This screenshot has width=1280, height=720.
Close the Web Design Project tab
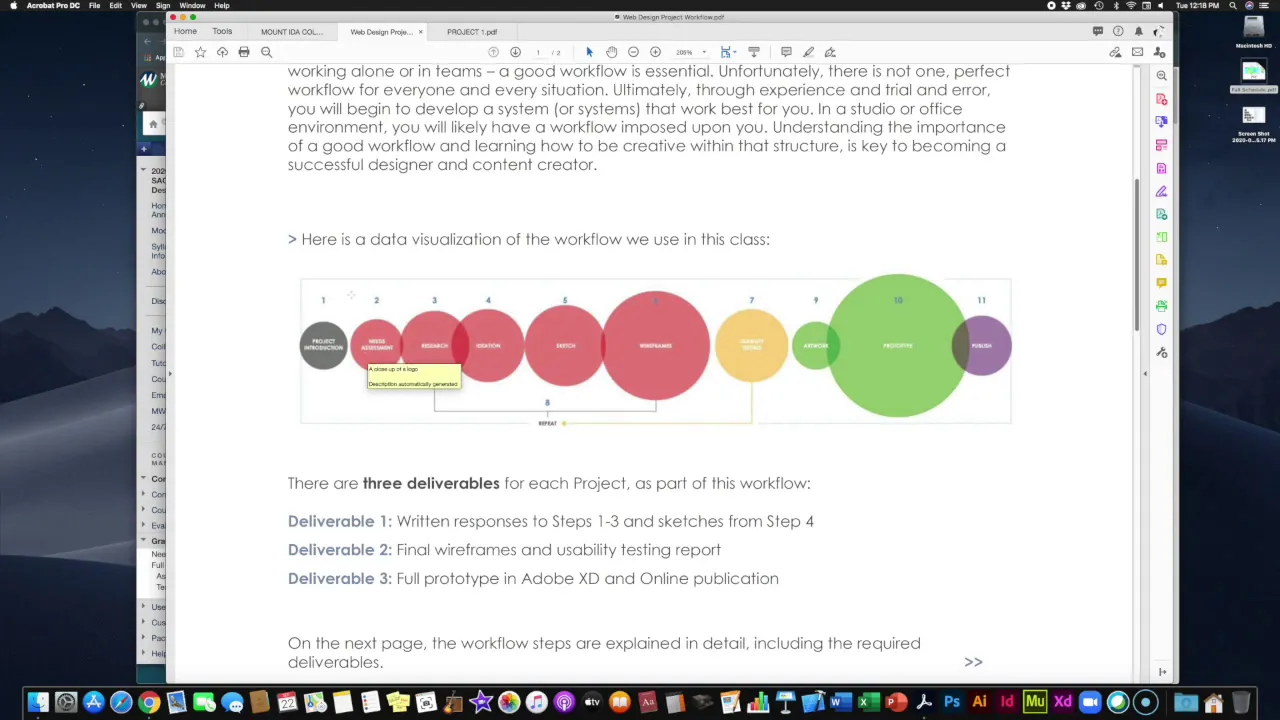click(x=420, y=32)
